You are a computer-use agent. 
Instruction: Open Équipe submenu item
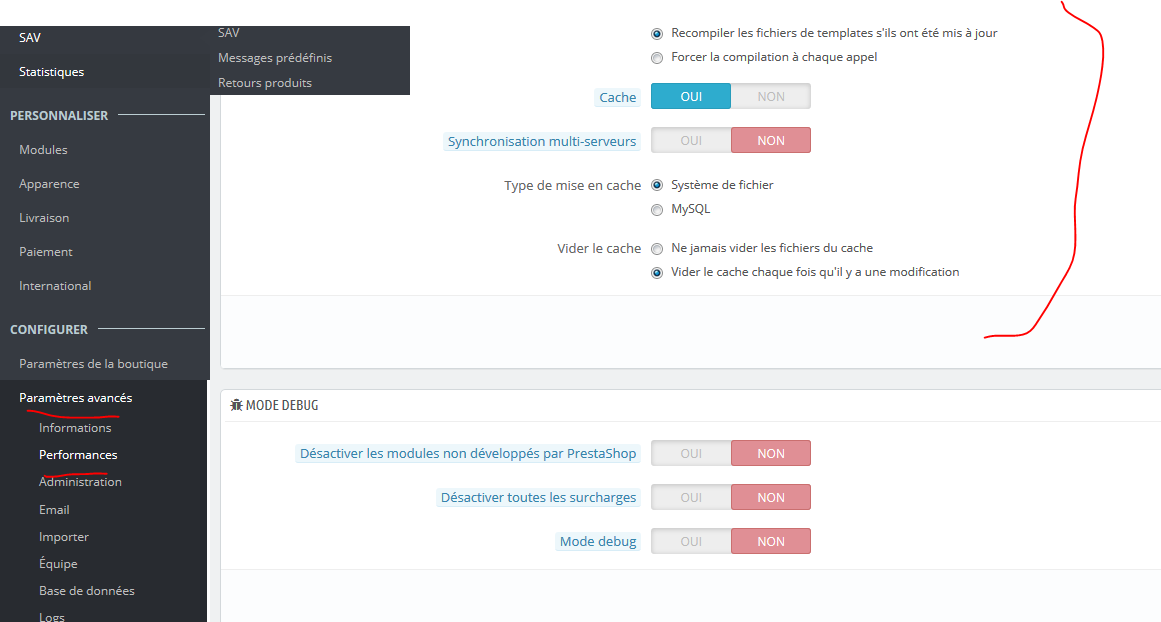coord(58,564)
